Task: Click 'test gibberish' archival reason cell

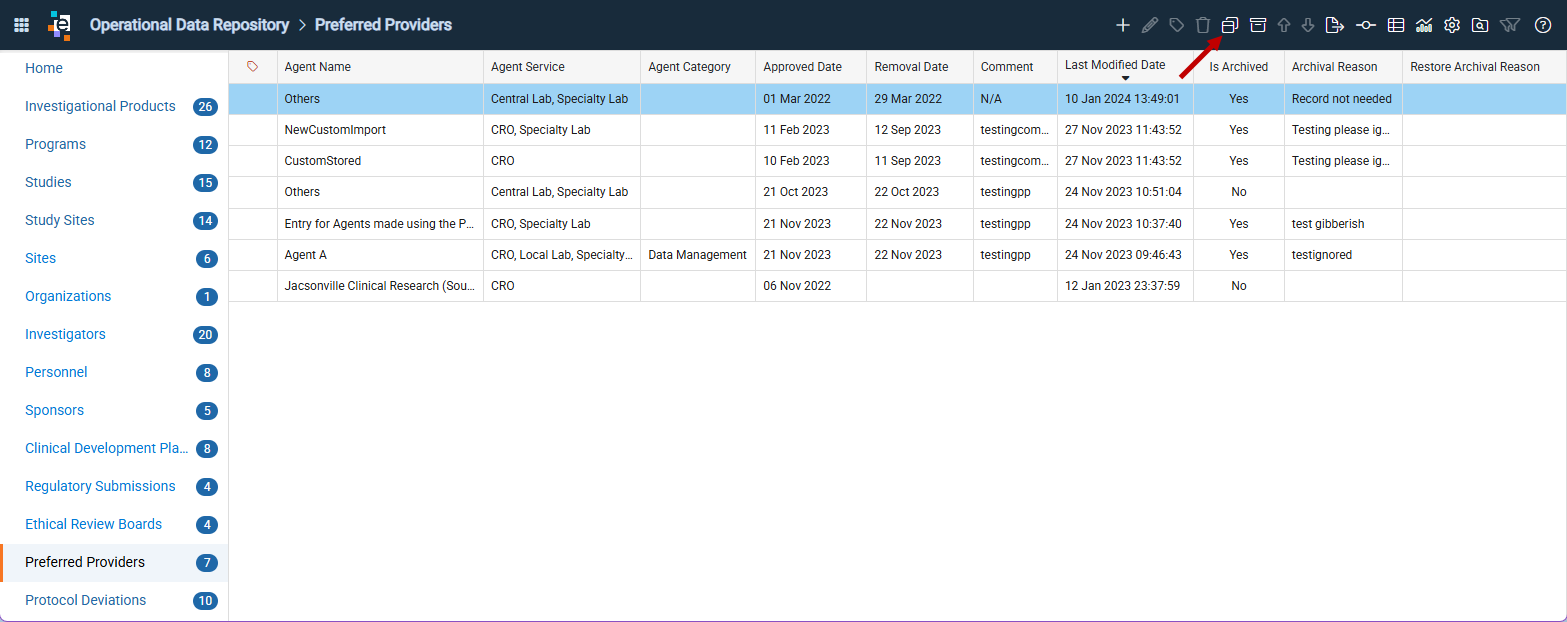Action: click(x=1343, y=224)
